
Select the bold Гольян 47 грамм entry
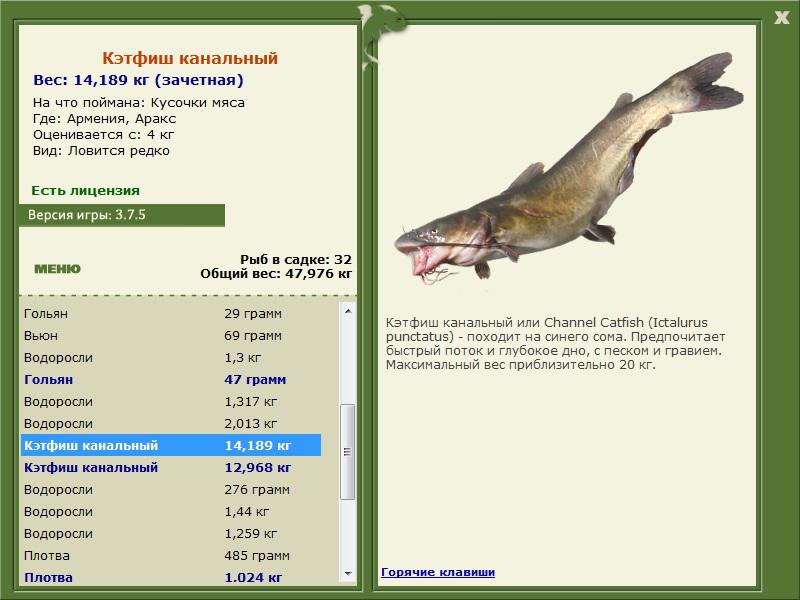(x=171, y=380)
